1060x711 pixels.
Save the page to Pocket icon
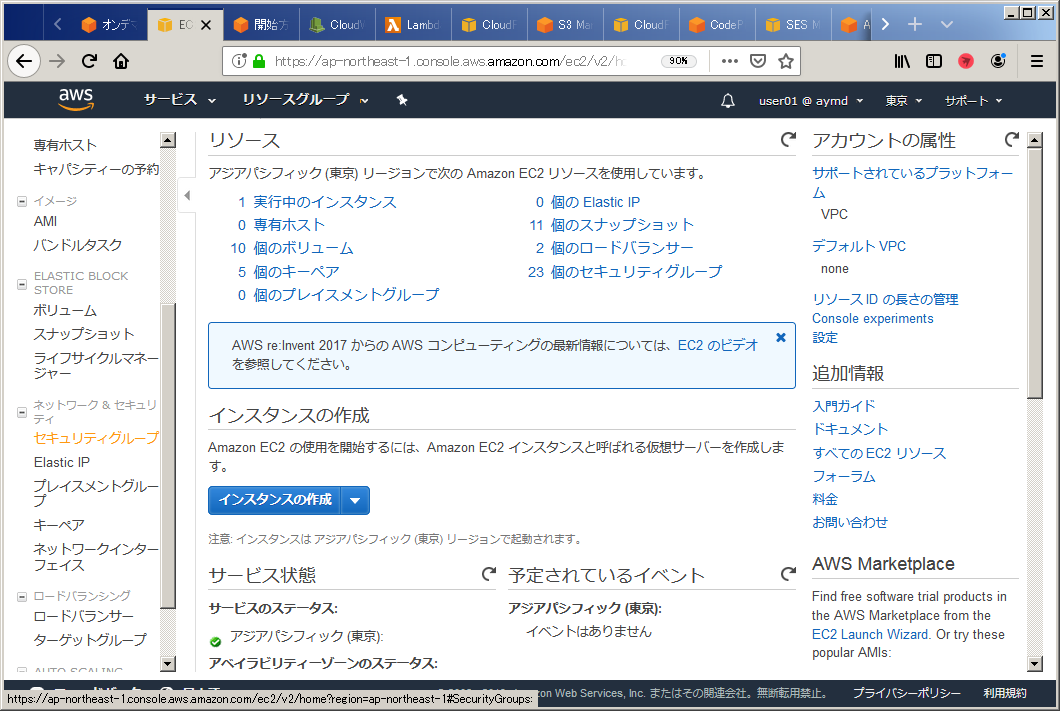[x=758, y=61]
